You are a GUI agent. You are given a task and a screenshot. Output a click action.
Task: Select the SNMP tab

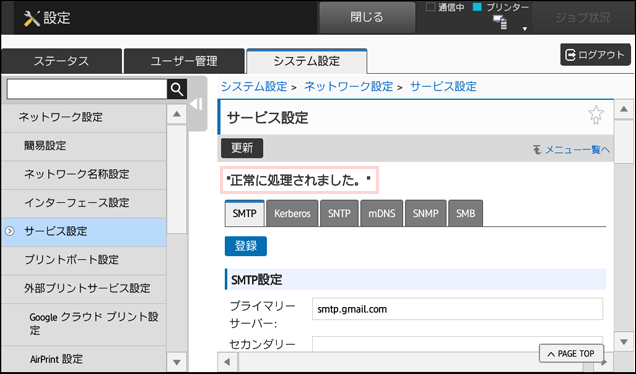425,213
